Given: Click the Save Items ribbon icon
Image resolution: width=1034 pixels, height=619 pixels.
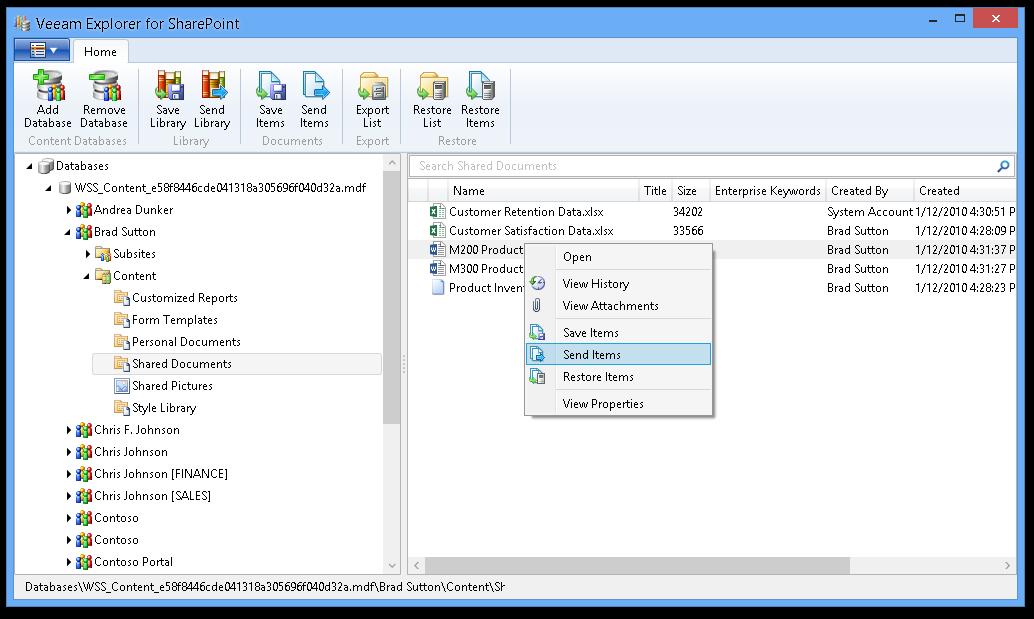Looking at the screenshot, I should click(270, 86).
